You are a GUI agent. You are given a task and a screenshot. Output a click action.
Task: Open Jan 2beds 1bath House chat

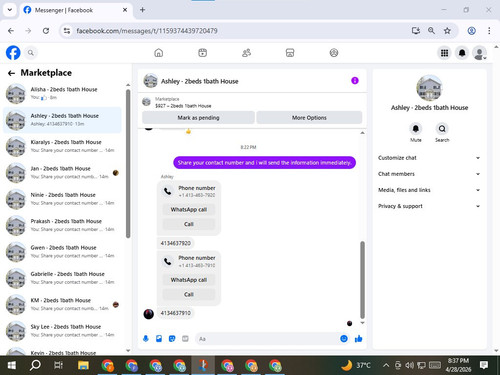[x=62, y=173]
